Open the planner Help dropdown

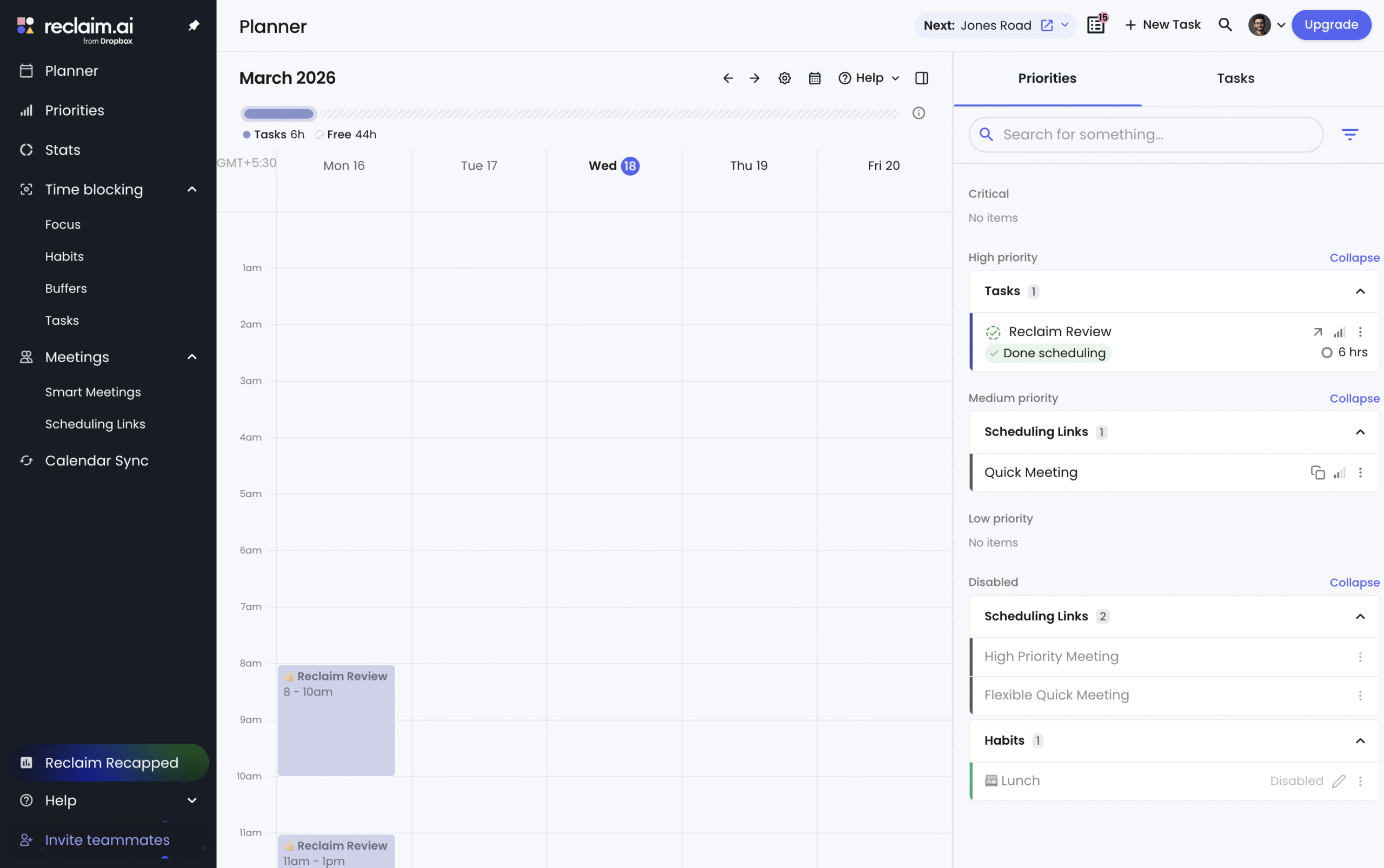pos(869,78)
